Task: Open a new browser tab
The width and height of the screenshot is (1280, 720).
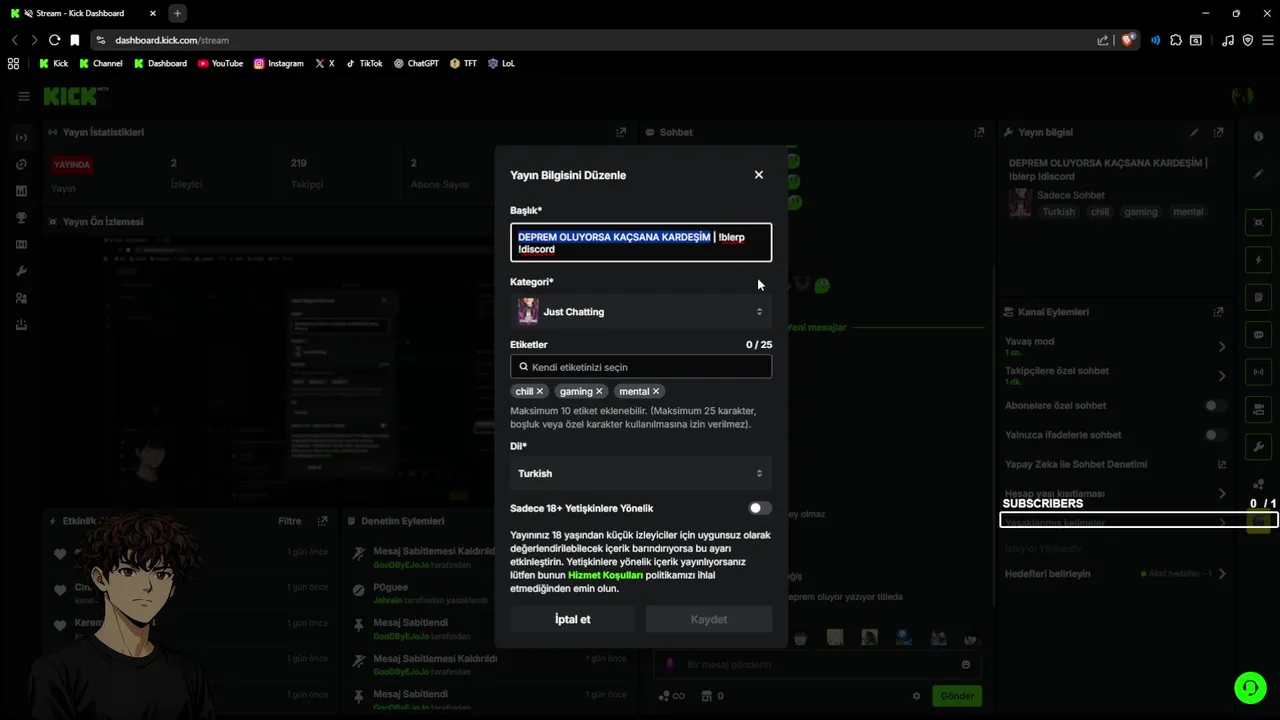Action: (177, 13)
